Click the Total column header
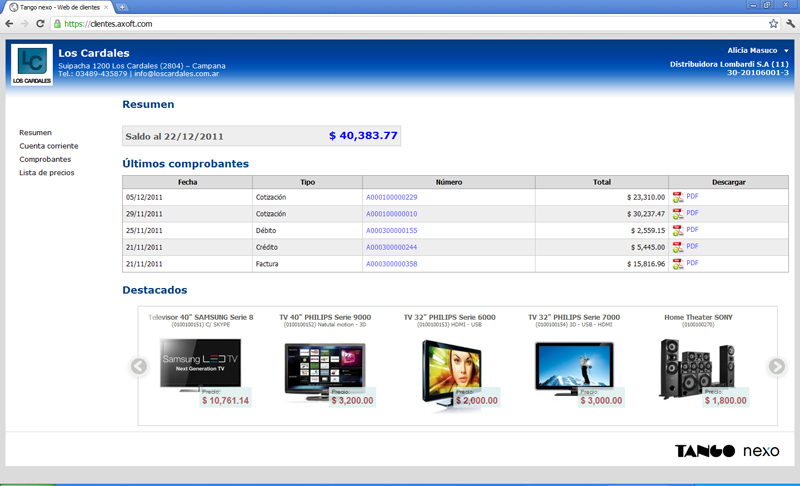This screenshot has width=800, height=486. [x=602, y=182]
